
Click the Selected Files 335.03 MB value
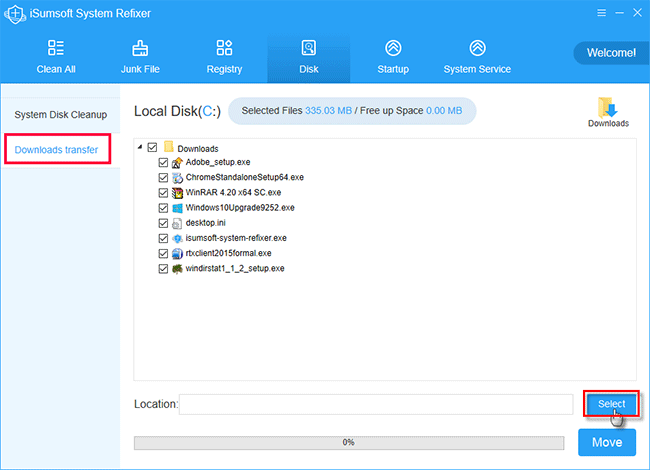click(x=328, y=111)
